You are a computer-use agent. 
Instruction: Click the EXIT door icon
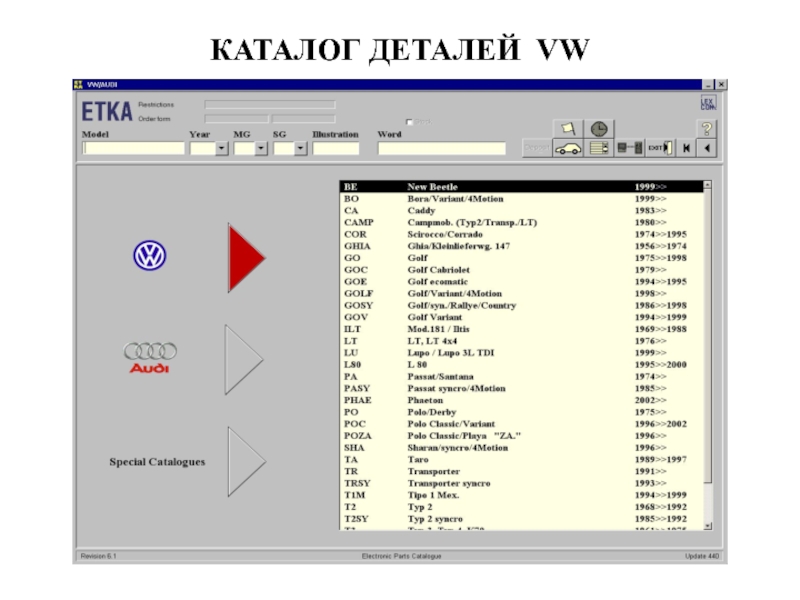[660, 148]
